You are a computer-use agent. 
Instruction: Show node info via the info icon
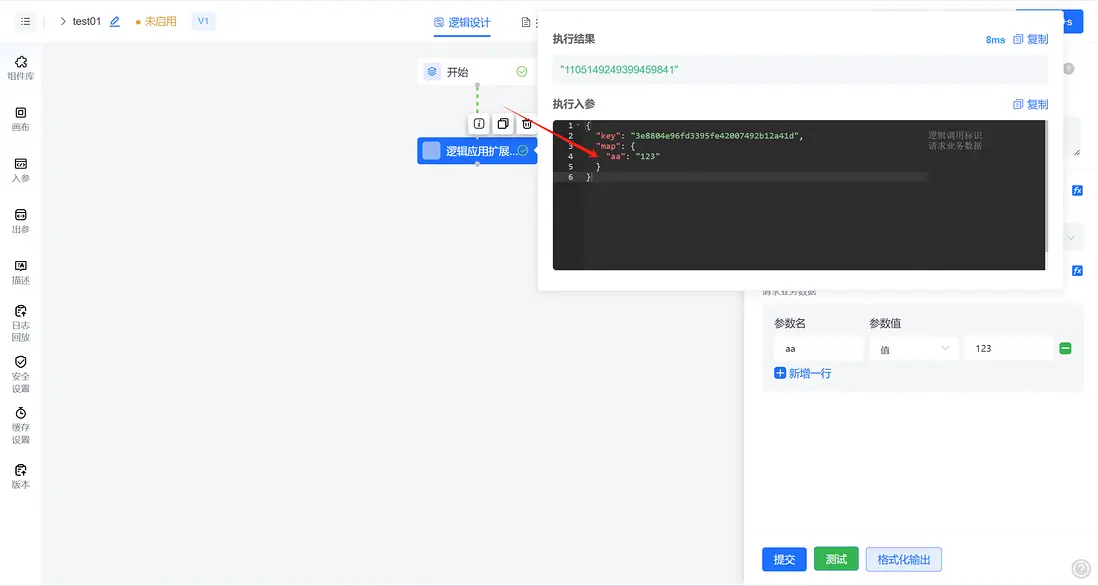coord(479,124)
